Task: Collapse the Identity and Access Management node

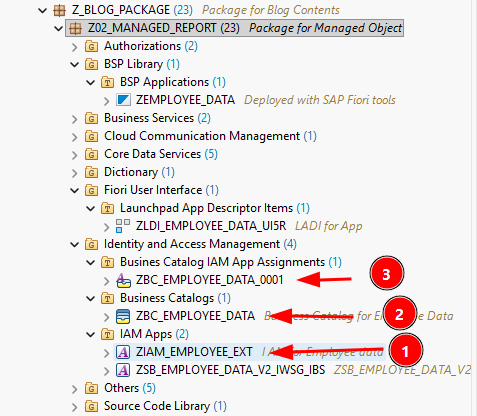Action: (75, 244)
